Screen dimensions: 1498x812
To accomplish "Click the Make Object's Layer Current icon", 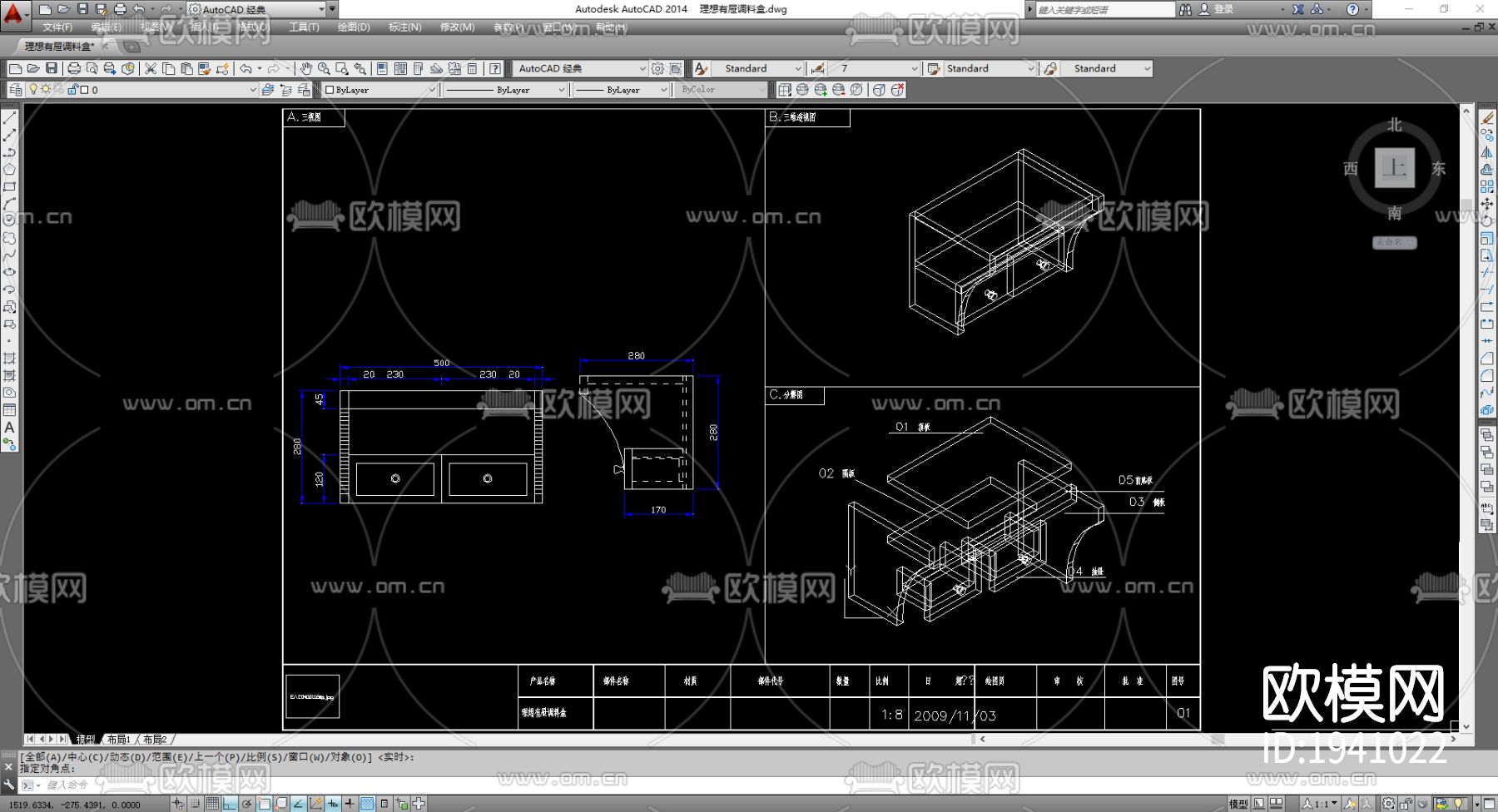I will tap(268, 90).
